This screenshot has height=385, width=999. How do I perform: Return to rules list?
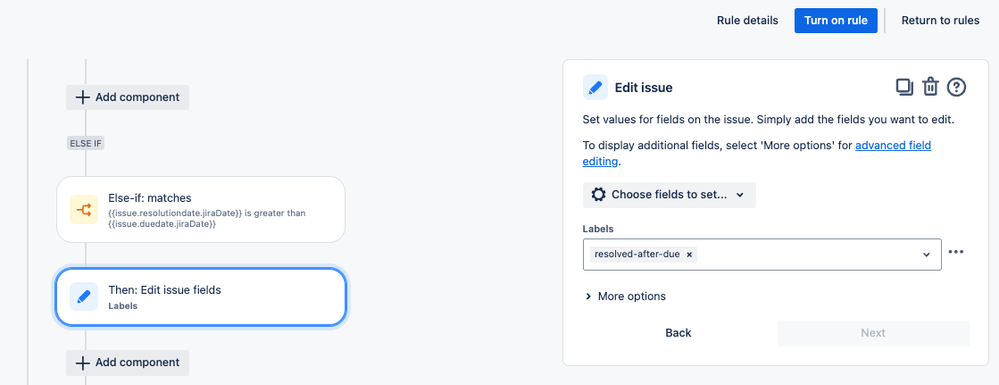[940, 20]
